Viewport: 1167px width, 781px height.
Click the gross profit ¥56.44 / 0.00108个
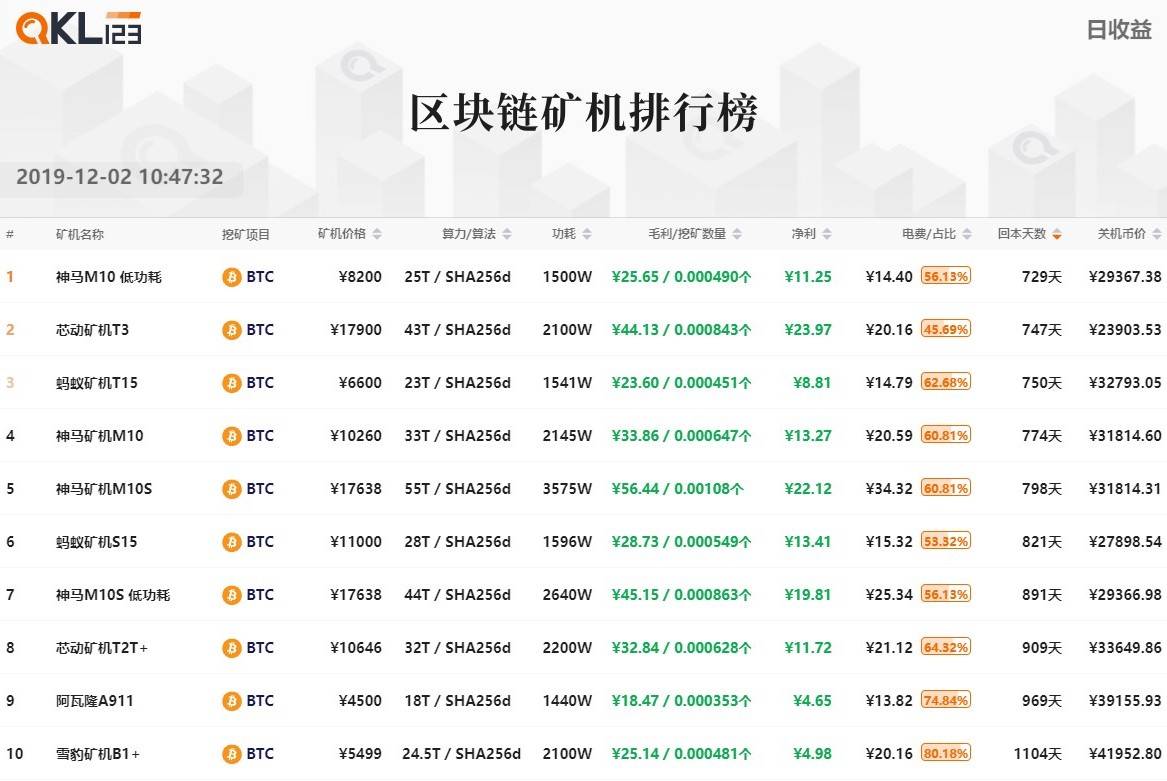[x=677, y=489]
